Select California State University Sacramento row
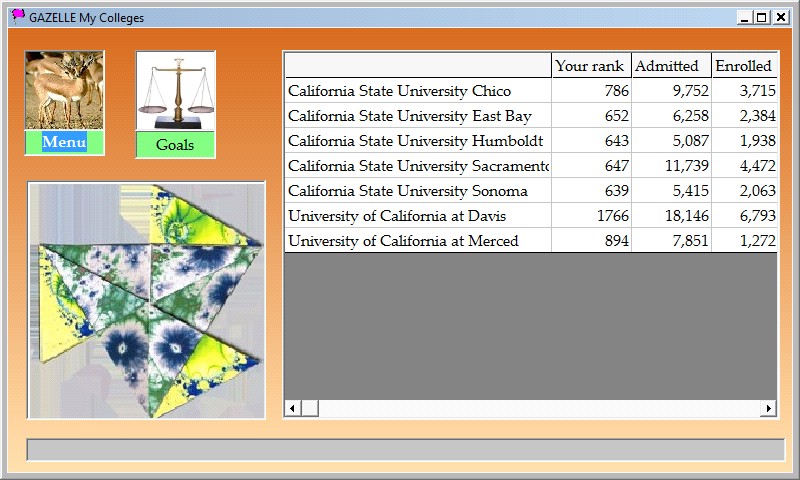The height and width of the screenshot is (480, 800). click(x=418, y=166)
